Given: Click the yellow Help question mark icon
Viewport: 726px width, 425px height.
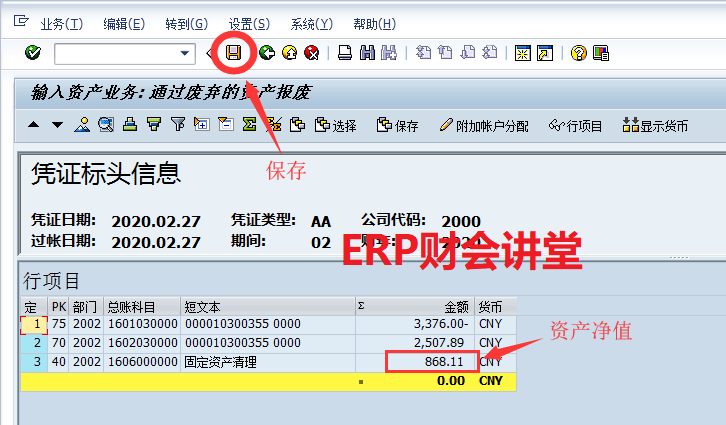Looking at the screenshot, I should point(578,53).
